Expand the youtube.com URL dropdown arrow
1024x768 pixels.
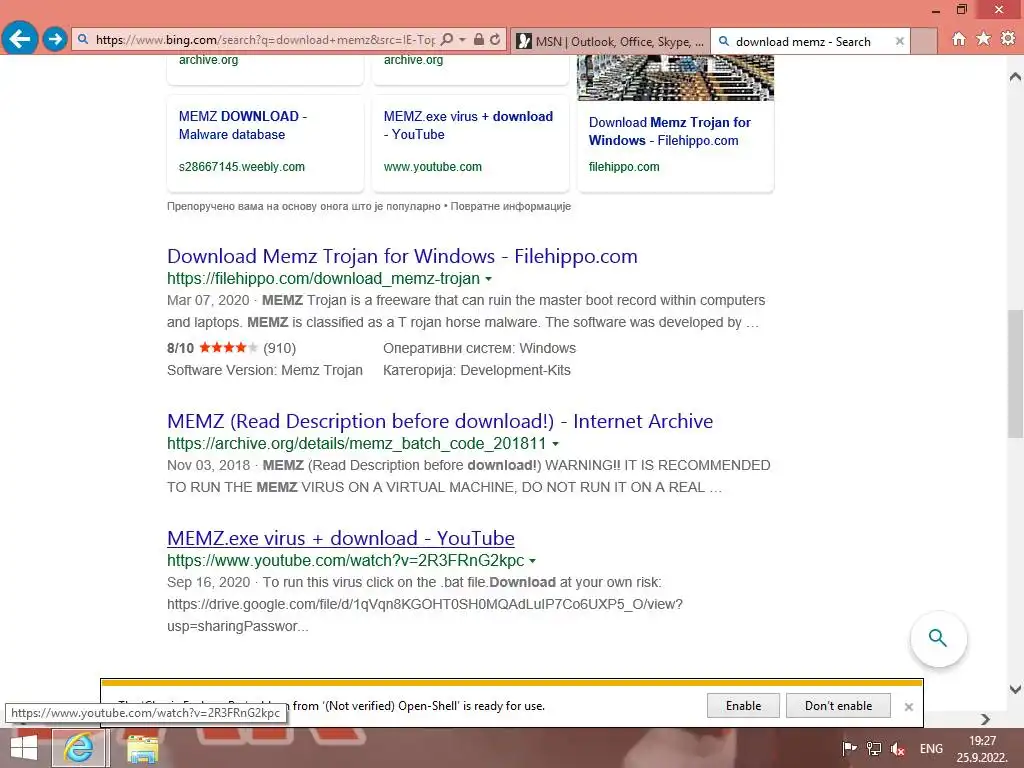[x=532, y=561]
